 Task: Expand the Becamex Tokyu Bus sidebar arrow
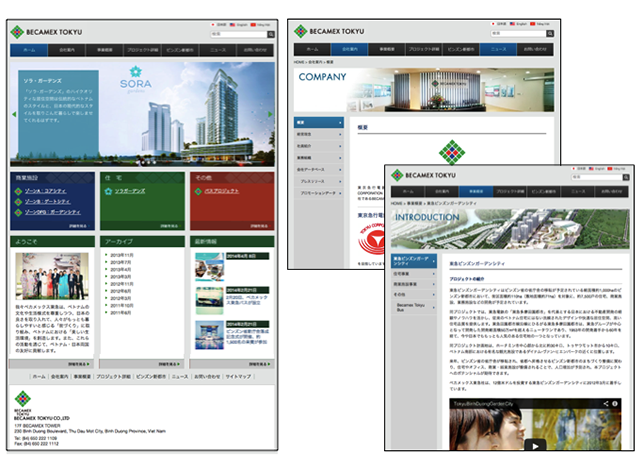point(433,308)
